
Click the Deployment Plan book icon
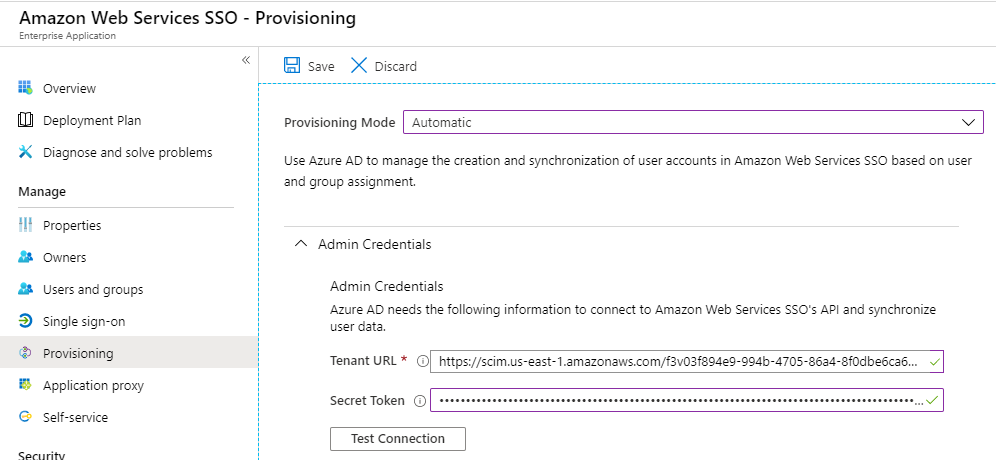point(26,120)
